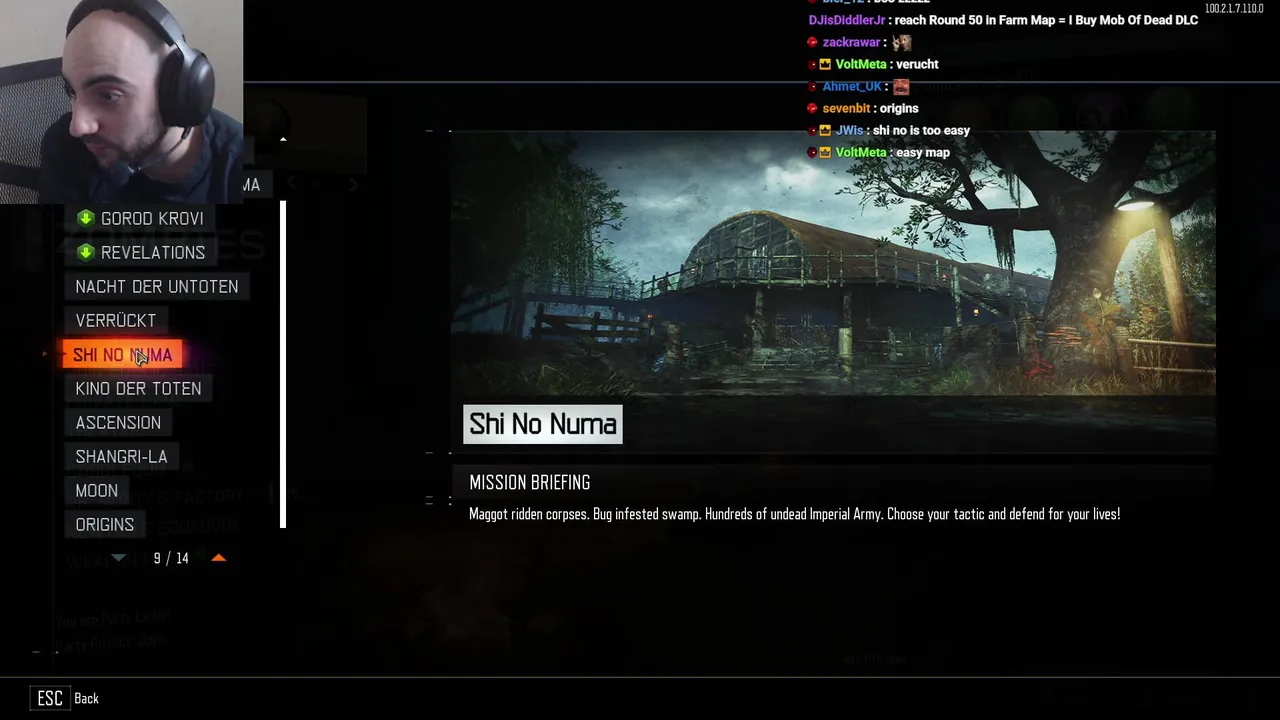
Task: Click the sevenbit chat username
Action: pyautogui.click(x=846, y=108)
